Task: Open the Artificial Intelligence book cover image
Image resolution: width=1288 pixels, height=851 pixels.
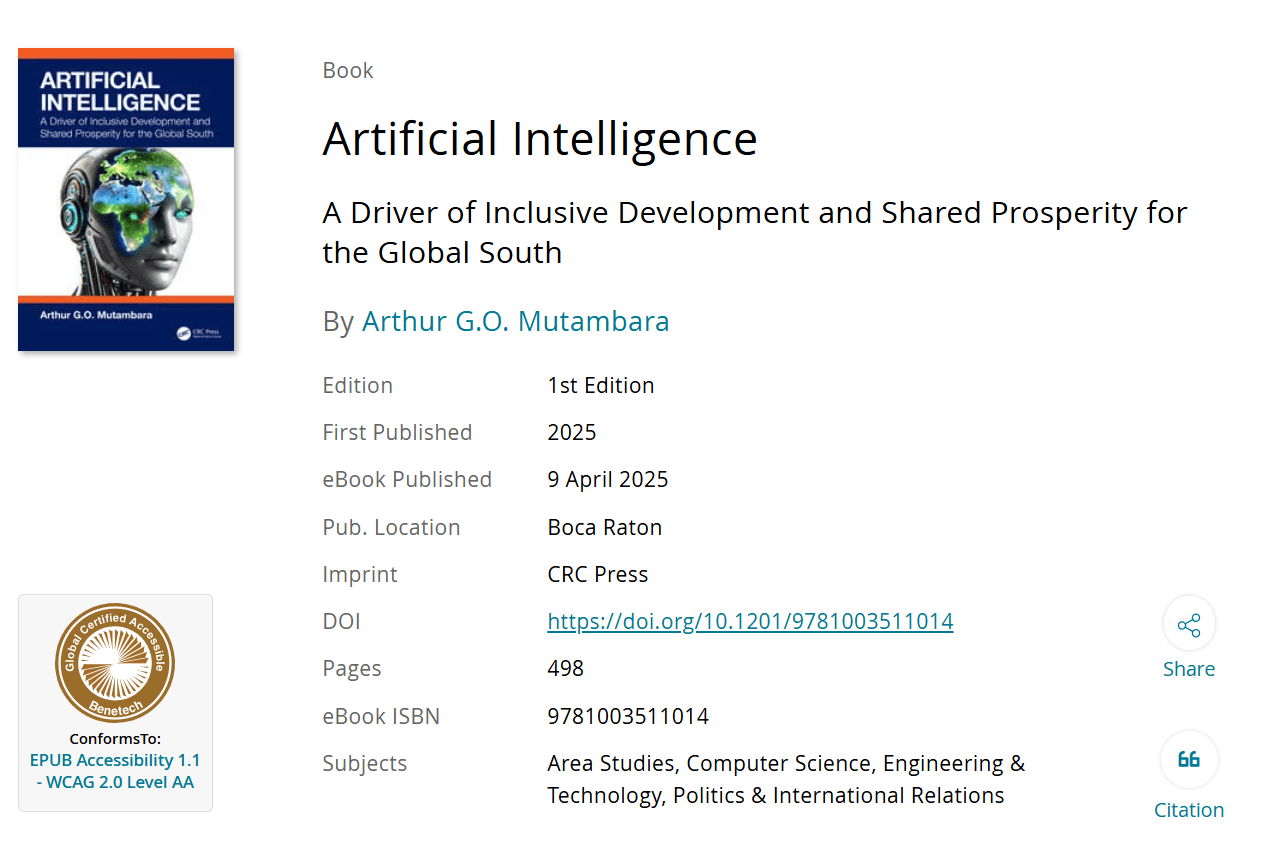Action: [x=126, y=200]
